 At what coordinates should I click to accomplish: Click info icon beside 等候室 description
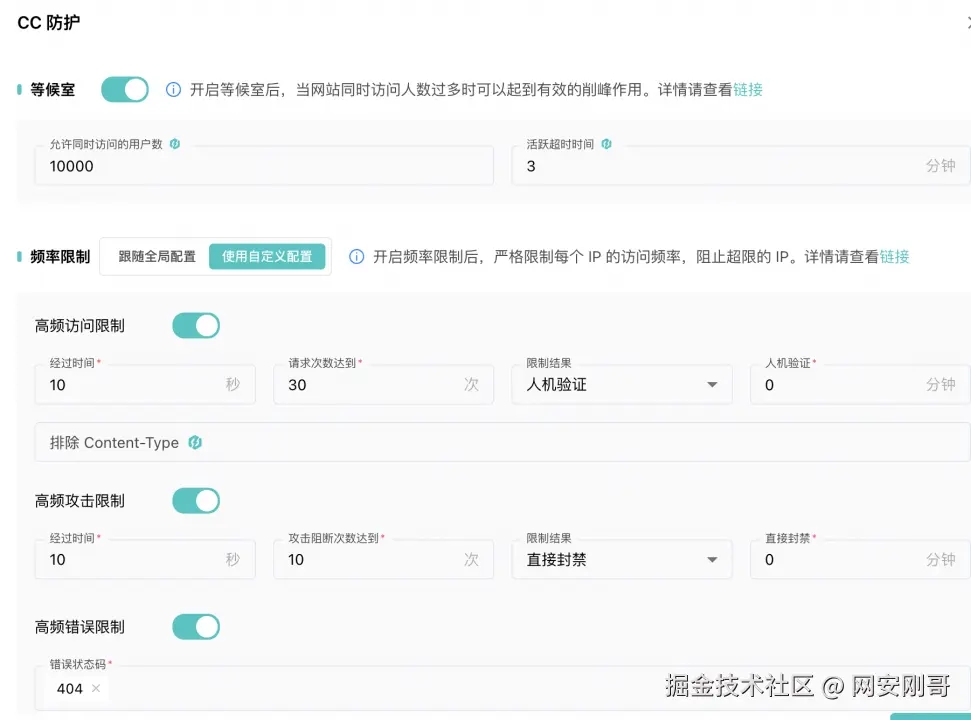tap(173, 90)
